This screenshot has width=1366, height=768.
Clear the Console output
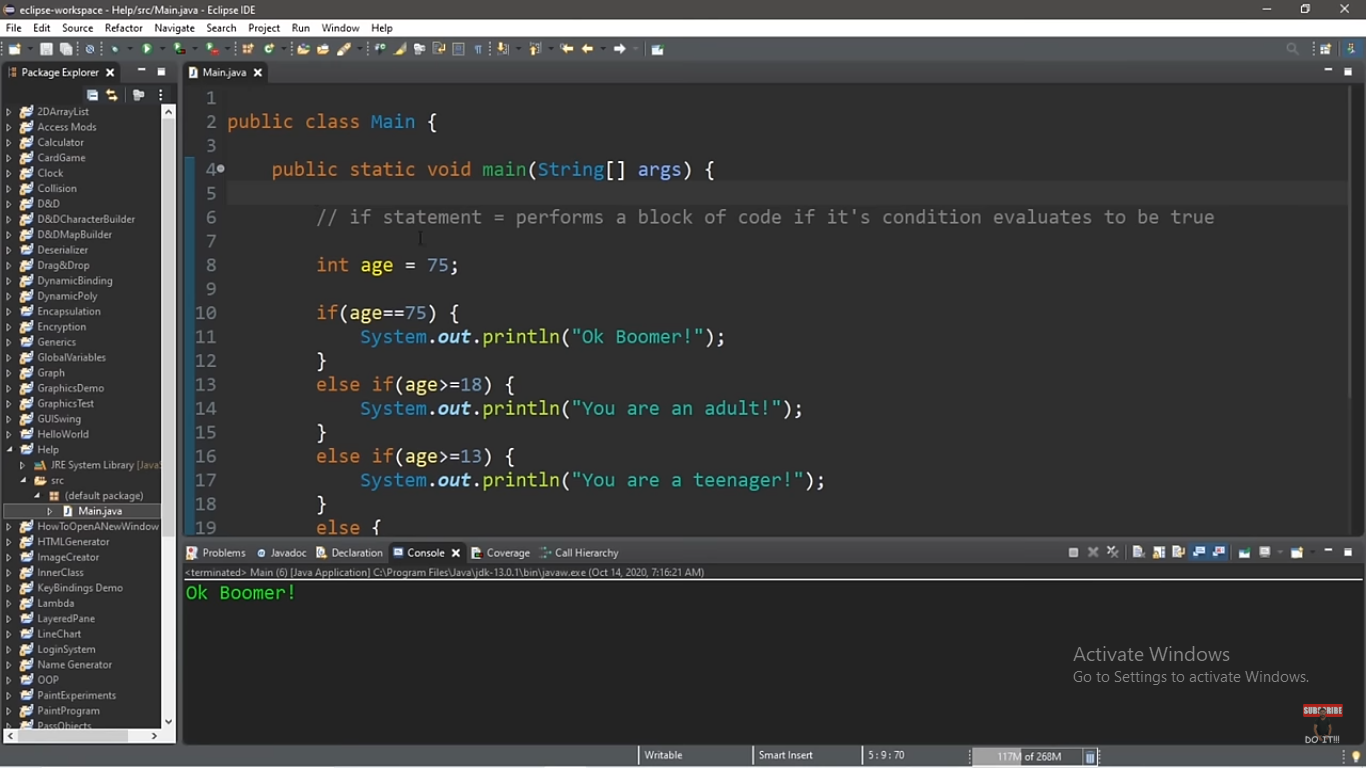(x=1138, y=552)
